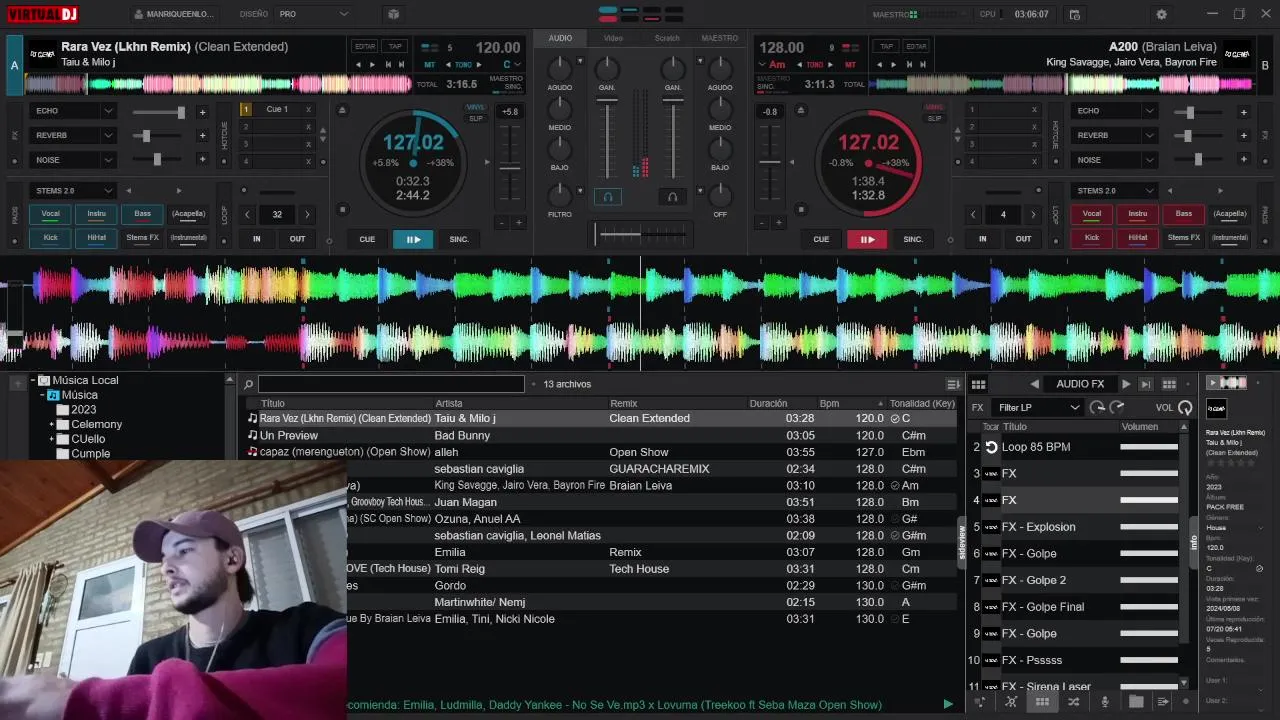The height and width of the screenshot is (720, 1280).
Task: Toggle Vocal stem pad on deck A
Action: pos(50,213)
